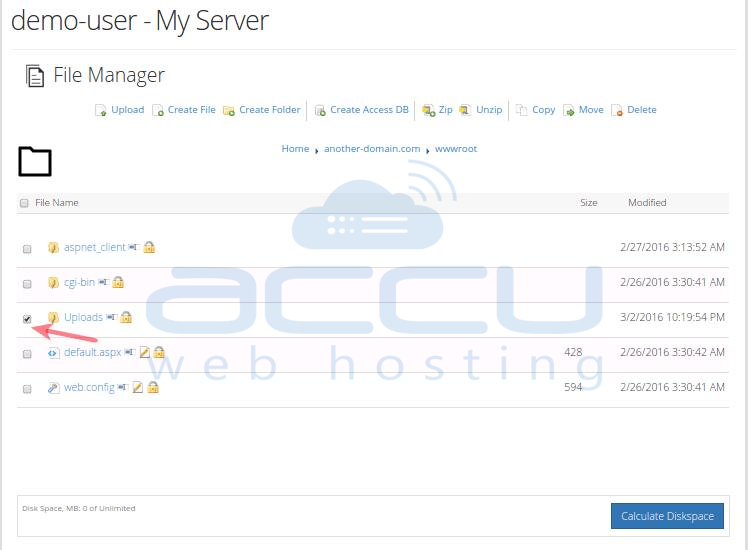
Task: Click the Create File page icon
Action: [158, 111]
